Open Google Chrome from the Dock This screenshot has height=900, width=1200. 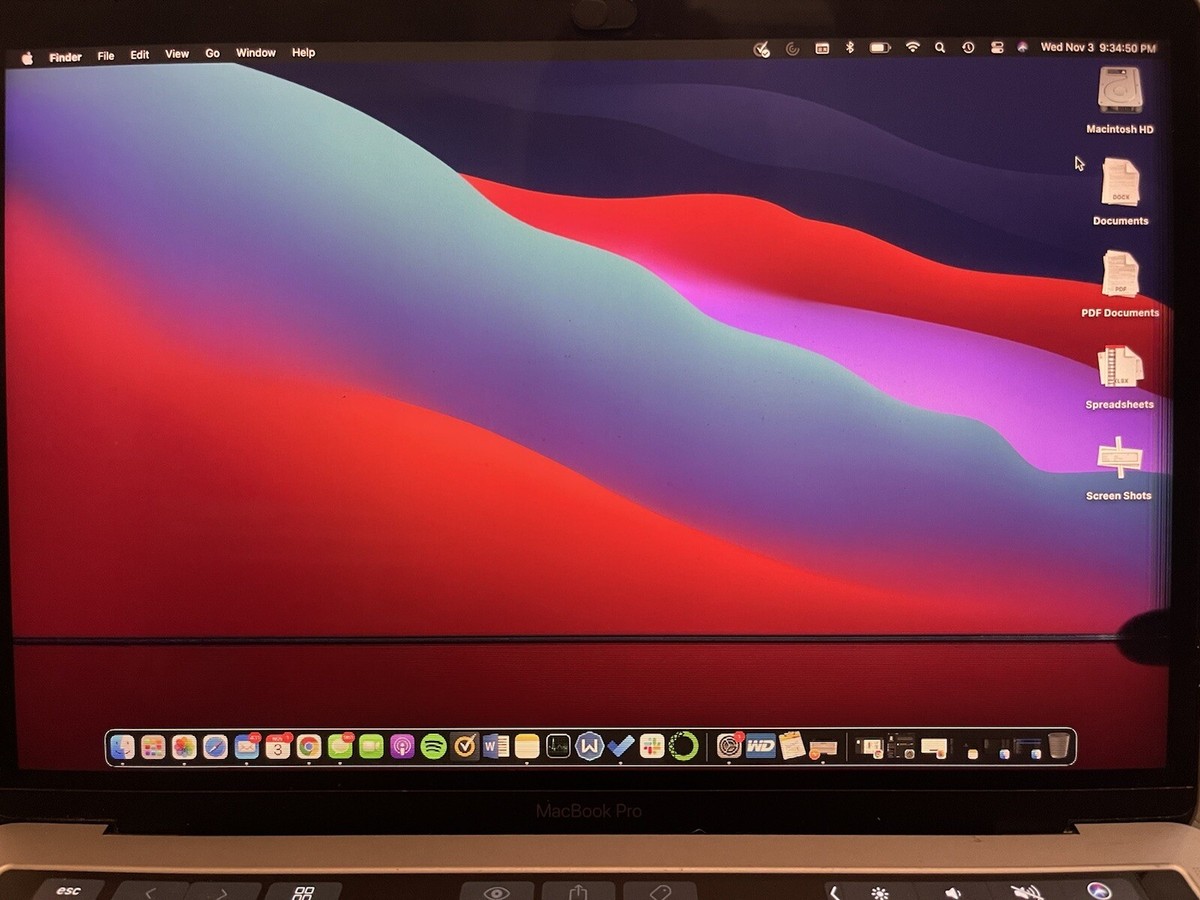tap(307, 747)
